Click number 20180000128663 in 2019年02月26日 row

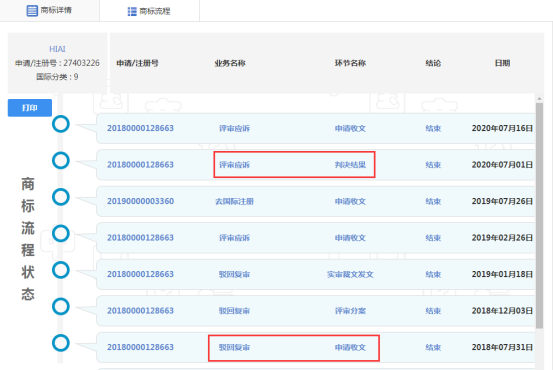pyautogui.click(x=140, y=238)
